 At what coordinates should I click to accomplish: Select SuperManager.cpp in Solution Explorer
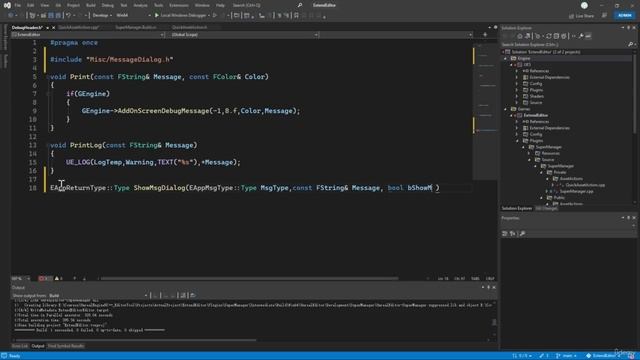pos(576,191)
